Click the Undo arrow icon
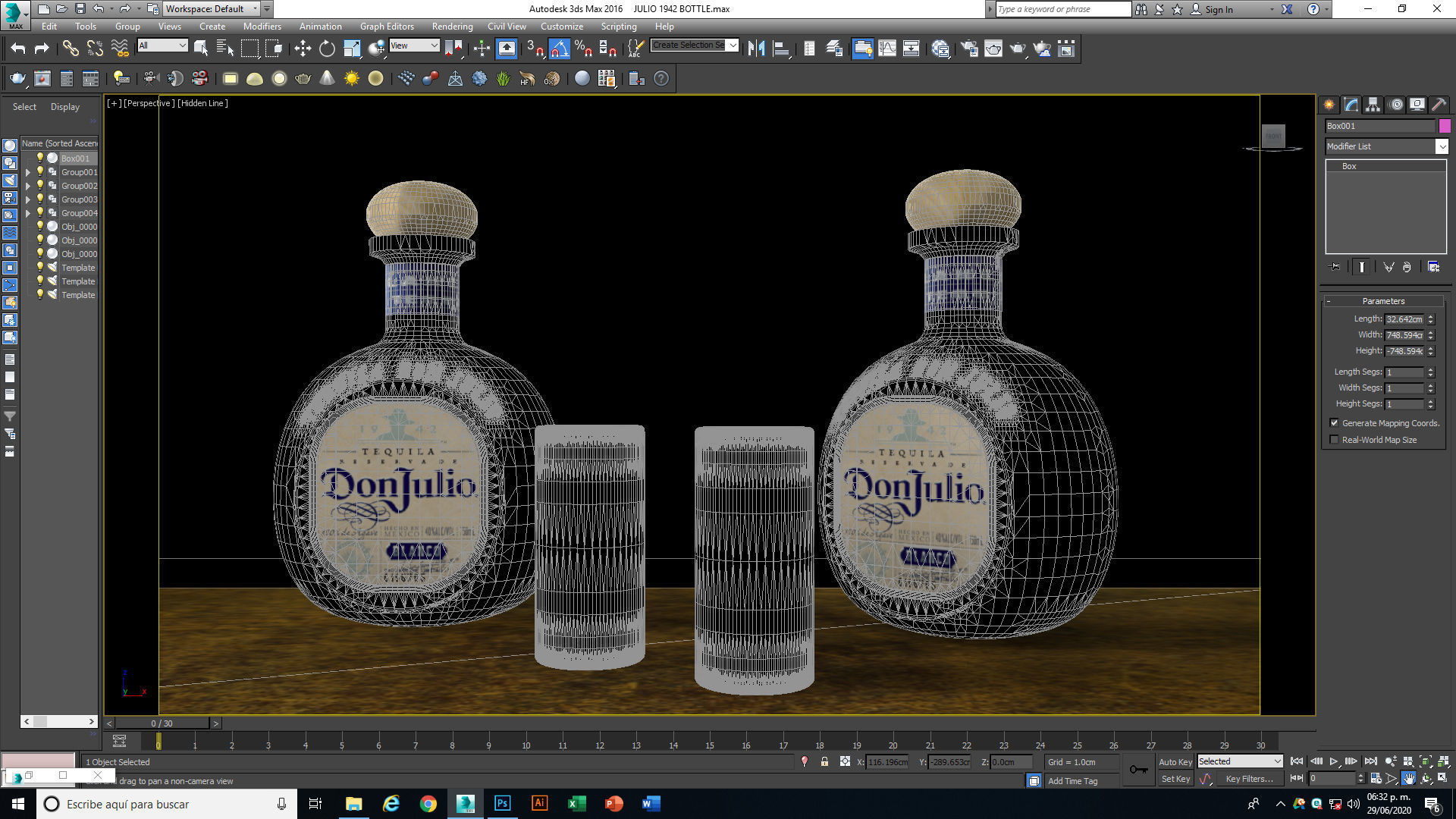The width and height of the screenshot is (1456, 819). point(18,49)
